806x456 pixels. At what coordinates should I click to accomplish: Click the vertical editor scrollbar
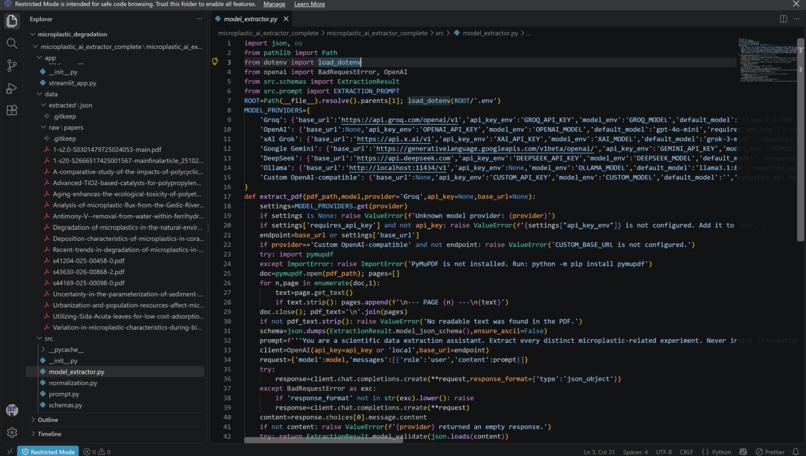[801, 139]
